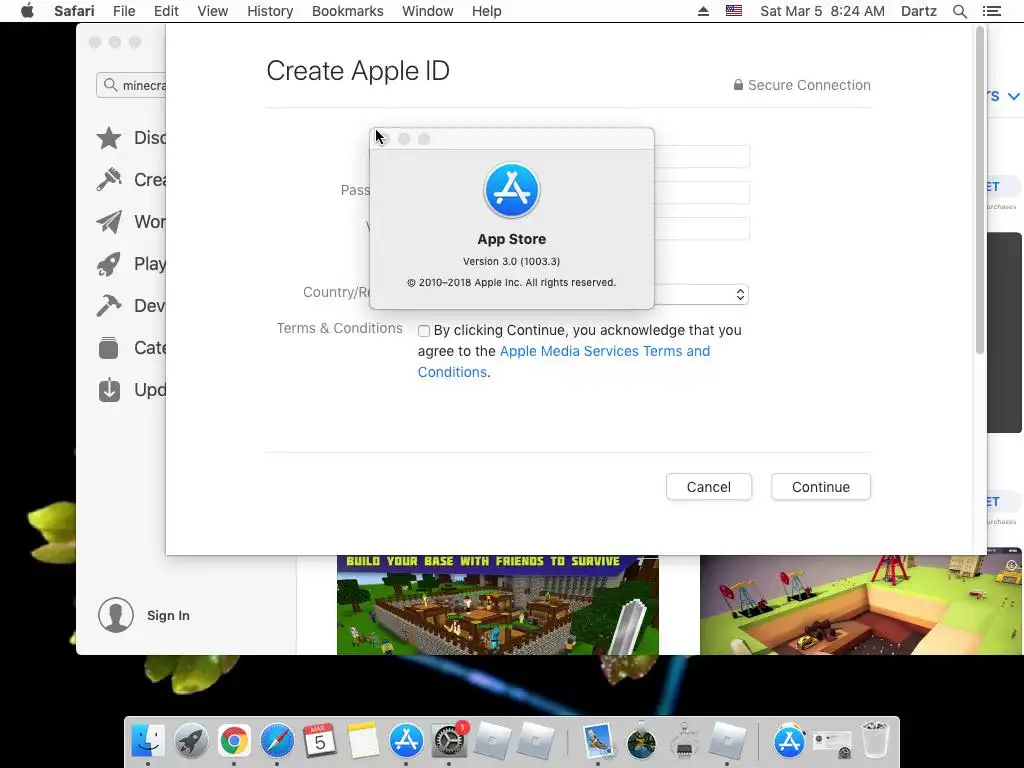Select the Work paper plane icon
This screenshot has width=1024, height=768.
(x=108, y=222)
